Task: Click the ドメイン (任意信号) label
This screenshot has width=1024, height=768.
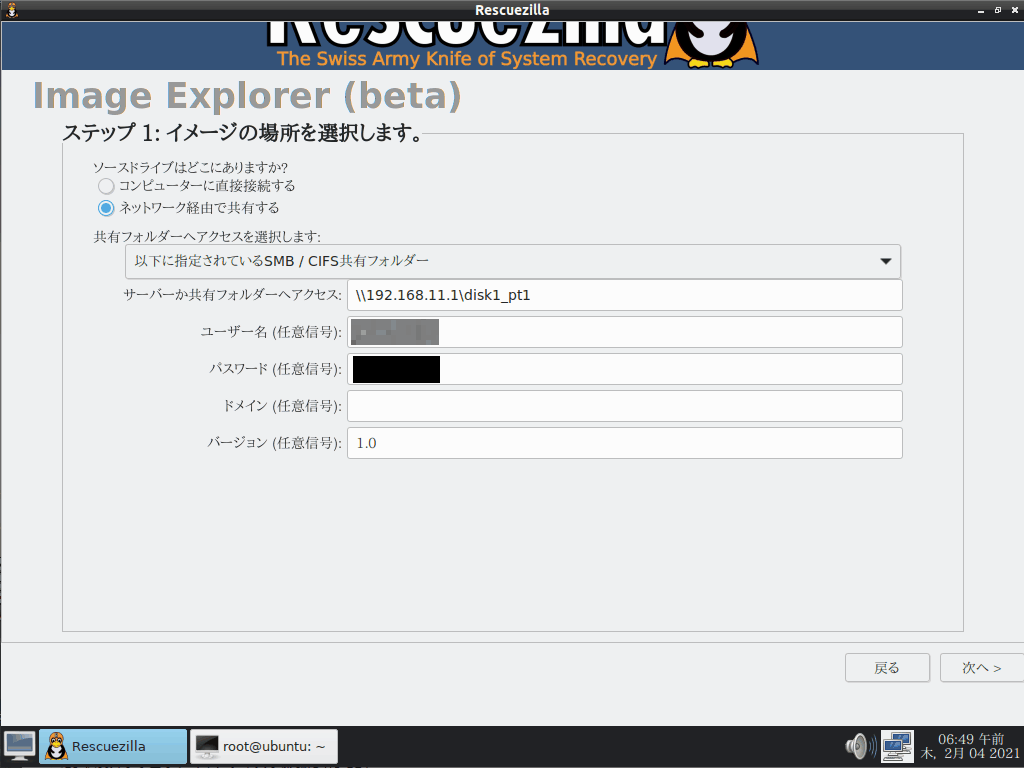Action: (x=282, y=406)
